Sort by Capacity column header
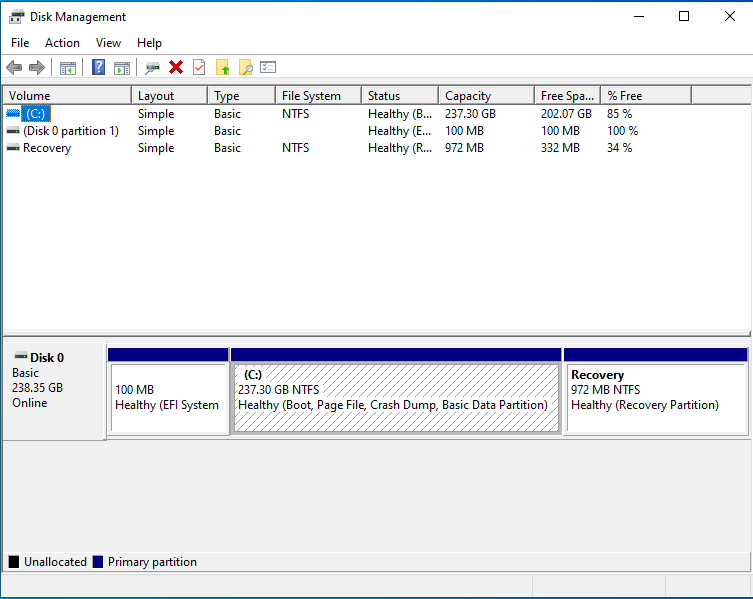753x599 pixels. coord(486,96)
